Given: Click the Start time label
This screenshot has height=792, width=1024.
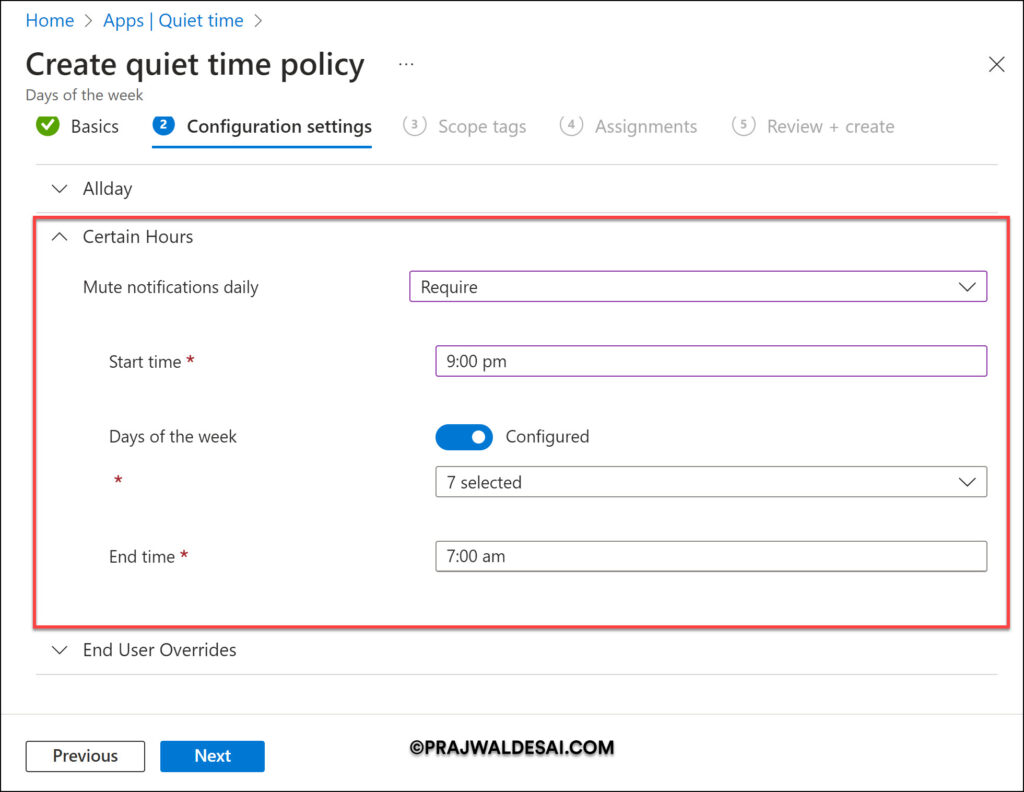Looking at the screenshot, I should (145, 362).
